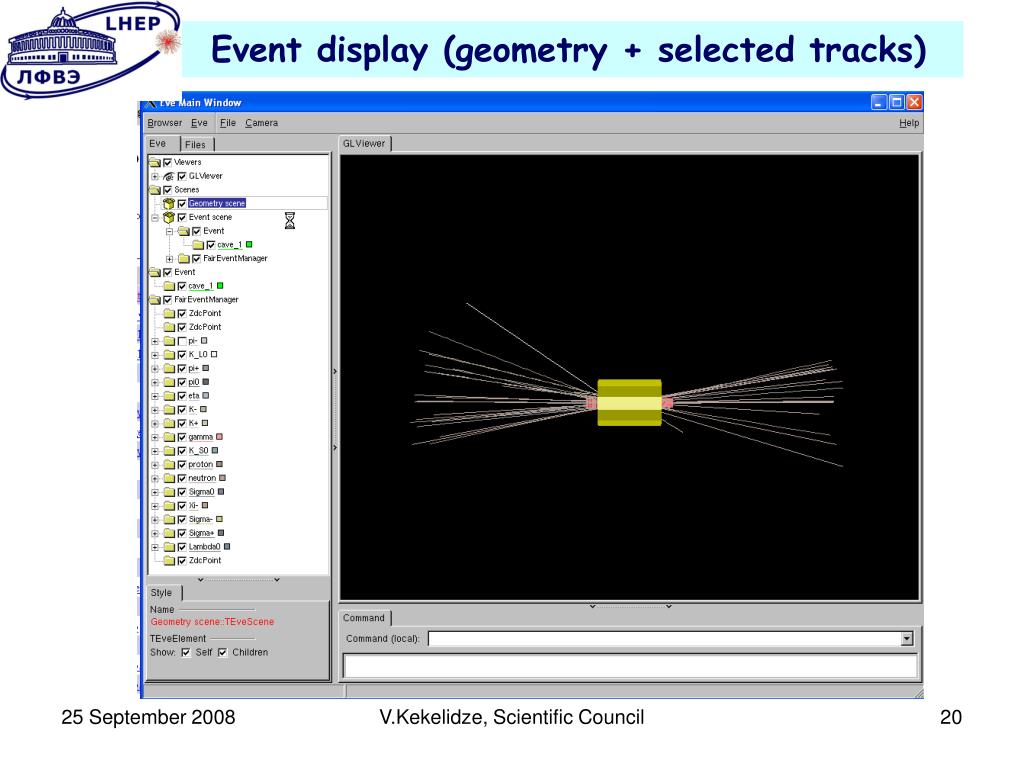Click the Xi- folder icon

pyautogui.click(x=169, y=505)
